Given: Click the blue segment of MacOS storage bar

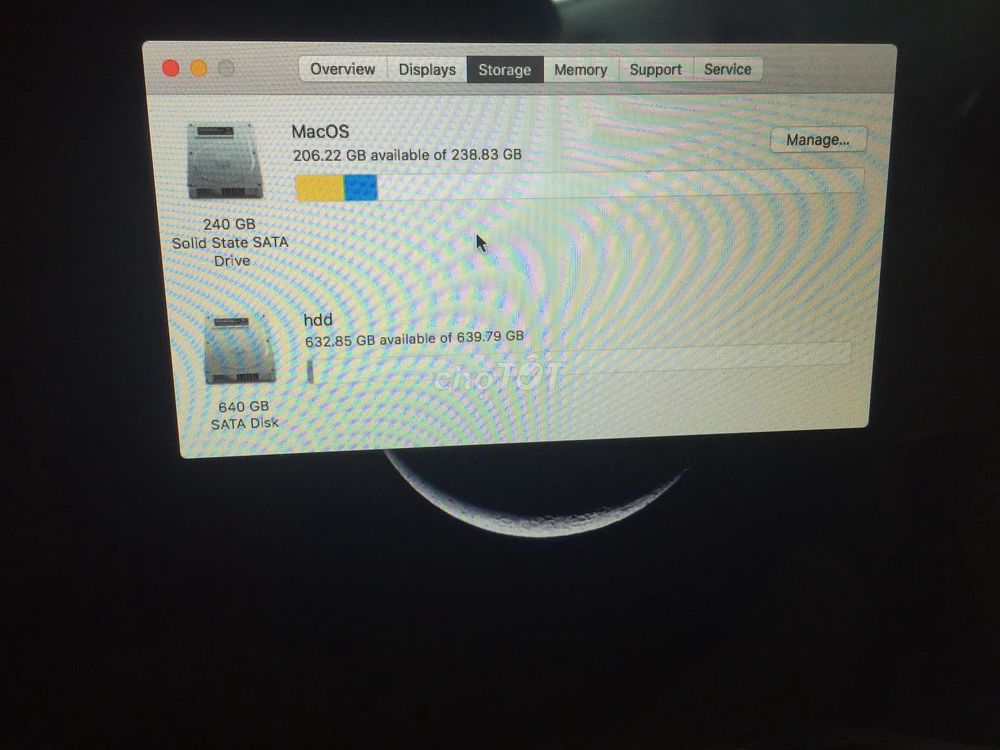Looking at the screenshot, I should coord(361,188).
